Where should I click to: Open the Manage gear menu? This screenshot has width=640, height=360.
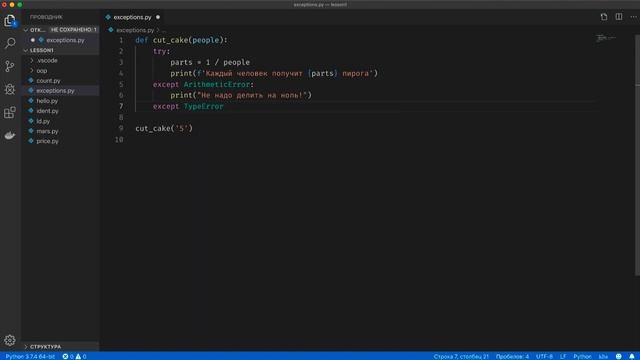pyautogui.click(x=10, y=340)
